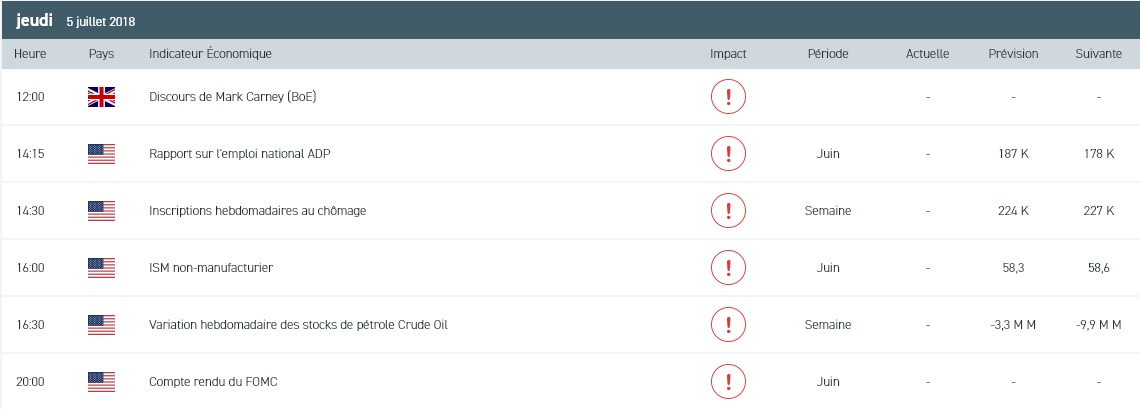Sort by the Heure column header
The height and width of the screenshot is (409, 1140).
[x=31, y=54]
